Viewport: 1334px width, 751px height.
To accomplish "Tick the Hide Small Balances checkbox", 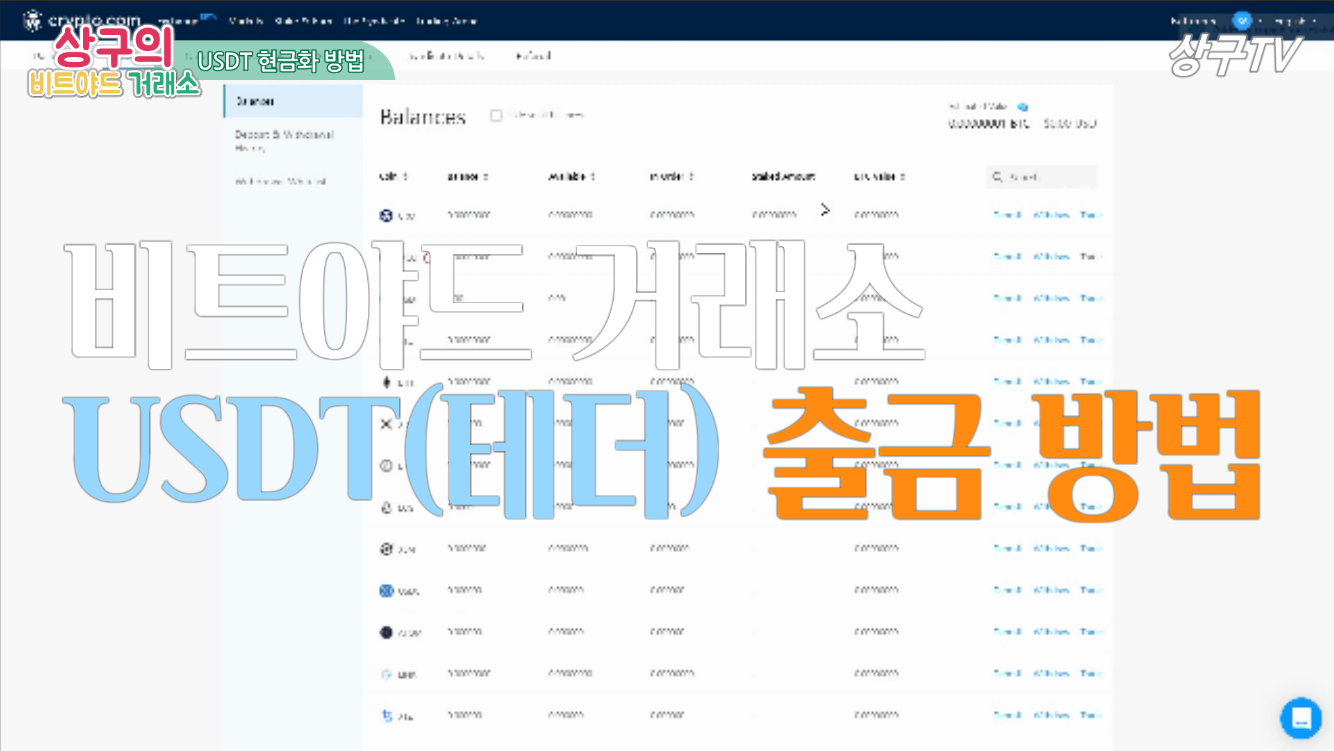I will tap(496, 116).
